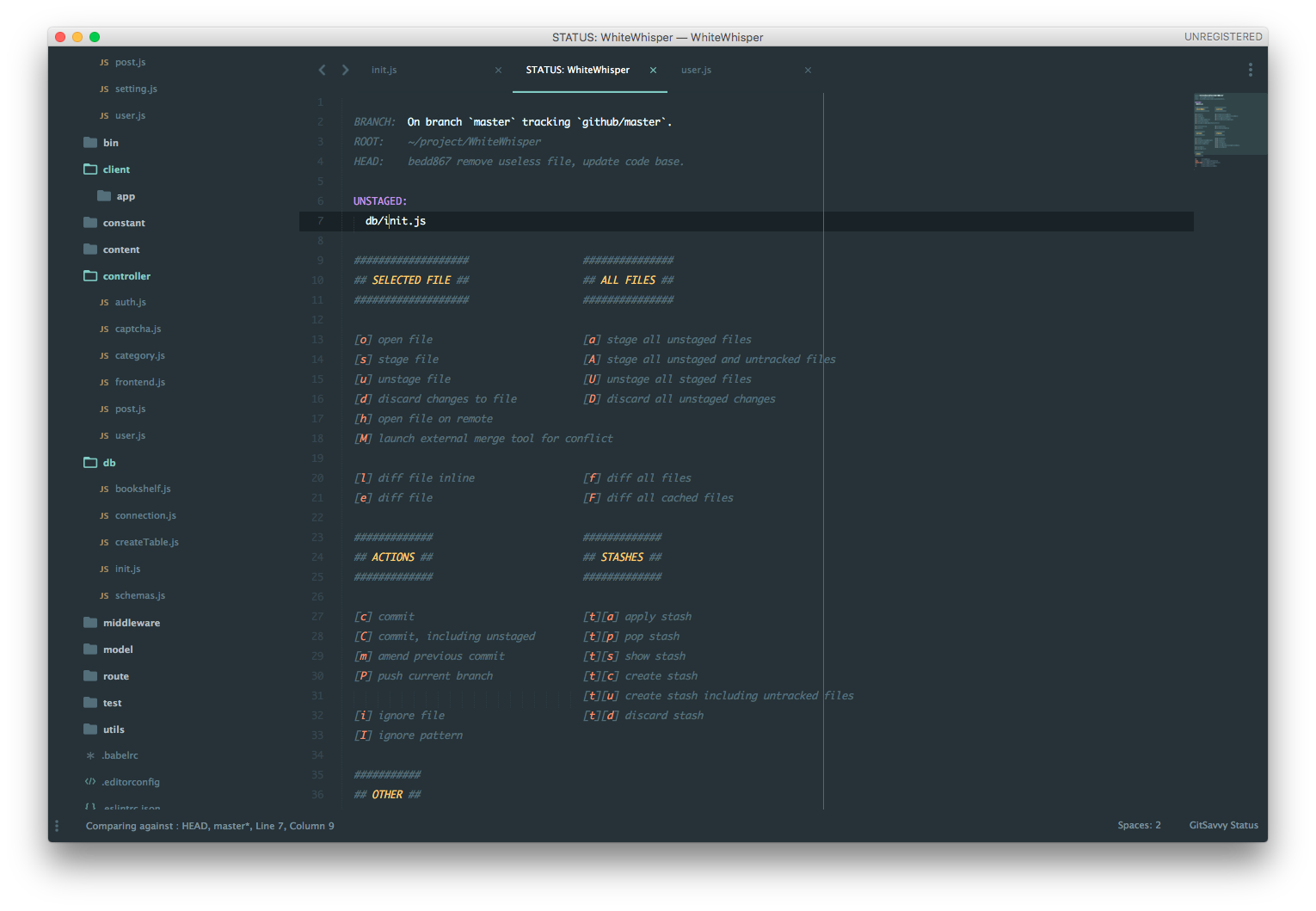This screenshot has height=911, width=1316.
Task: Close the user.js tab
Action: (808, 71)
